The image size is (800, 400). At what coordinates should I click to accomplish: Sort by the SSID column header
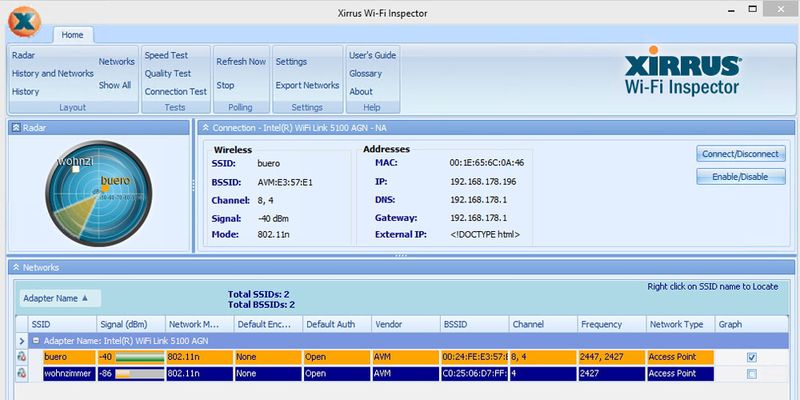pos(63,324)
